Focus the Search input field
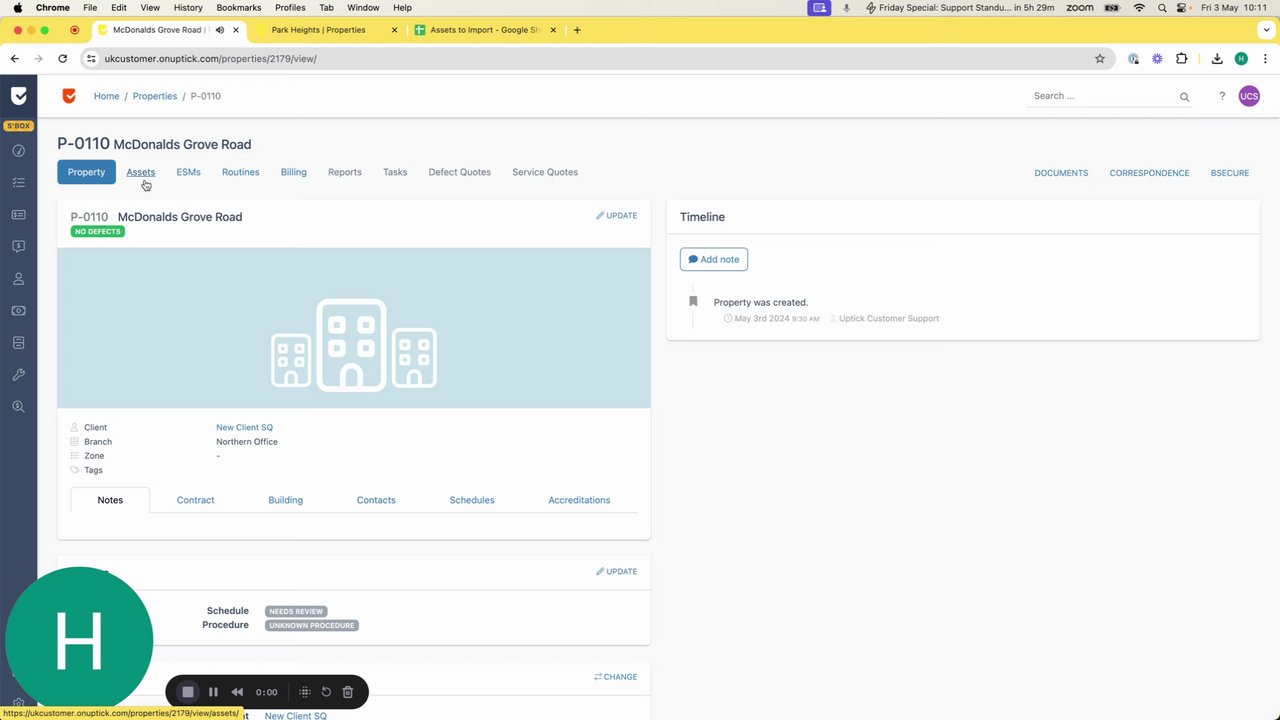1280x720 pixels. pyautogui.click(x=1103, y=96)
